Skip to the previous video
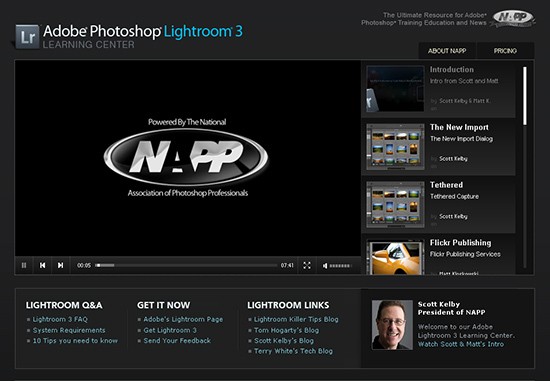550x381 pixels. (x=42, y=266)
